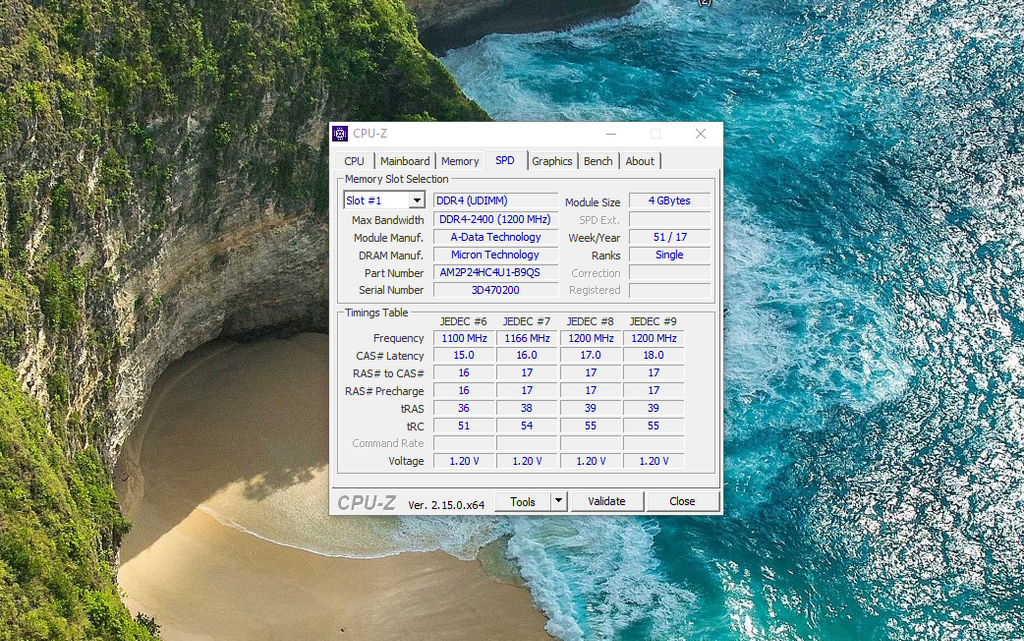This screenshot has width=1024, height=641.
Task: Click the DDR4 (UDIMM) memory type field
Action: [496, 200]
